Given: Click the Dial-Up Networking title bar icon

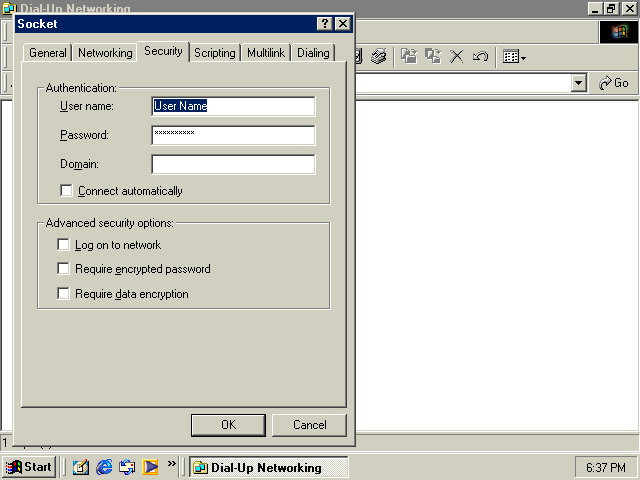Looking at the screenshot, I should 9,8.
